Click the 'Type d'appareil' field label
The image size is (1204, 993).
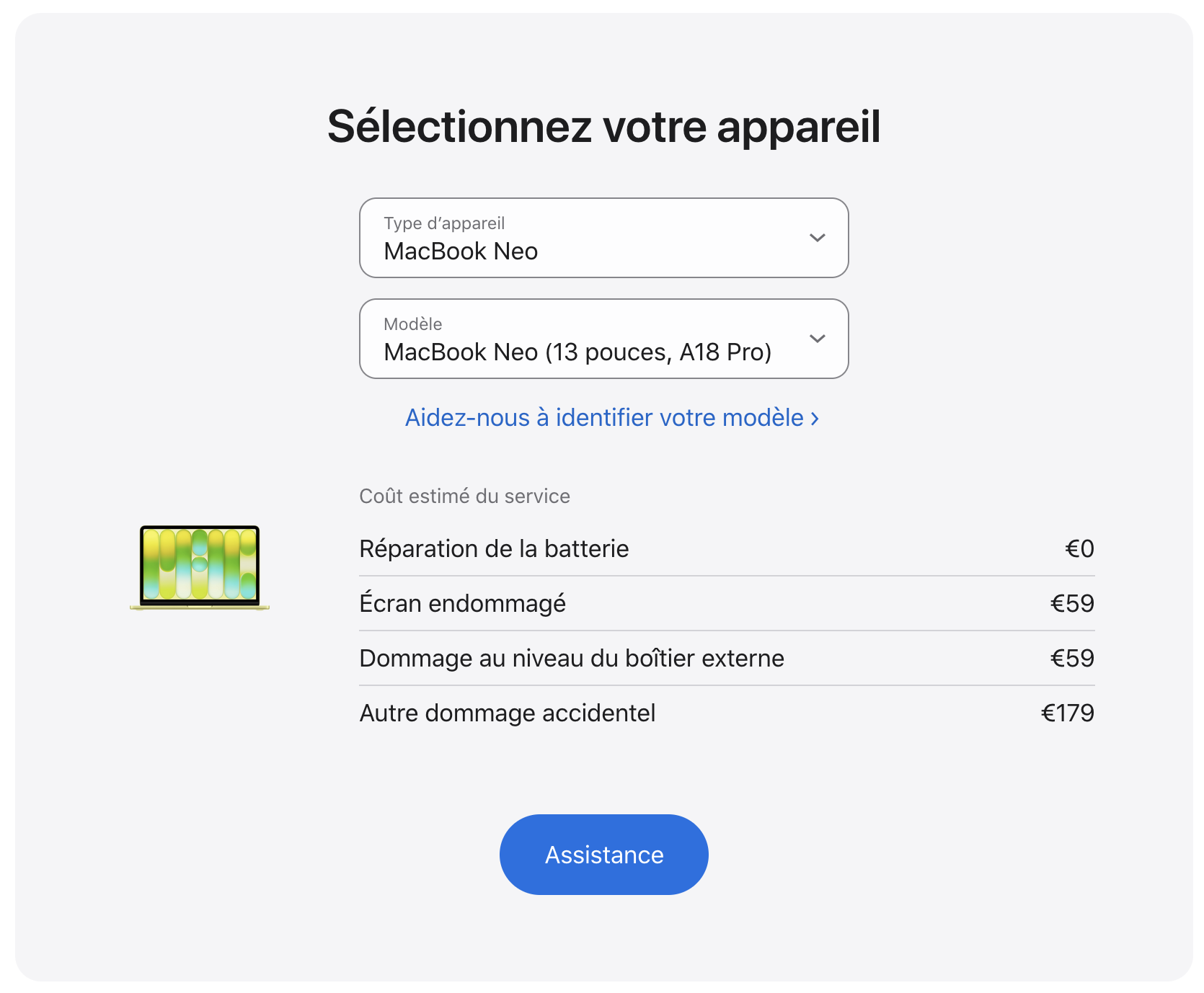pyautogui.click(x=444, y=223)
